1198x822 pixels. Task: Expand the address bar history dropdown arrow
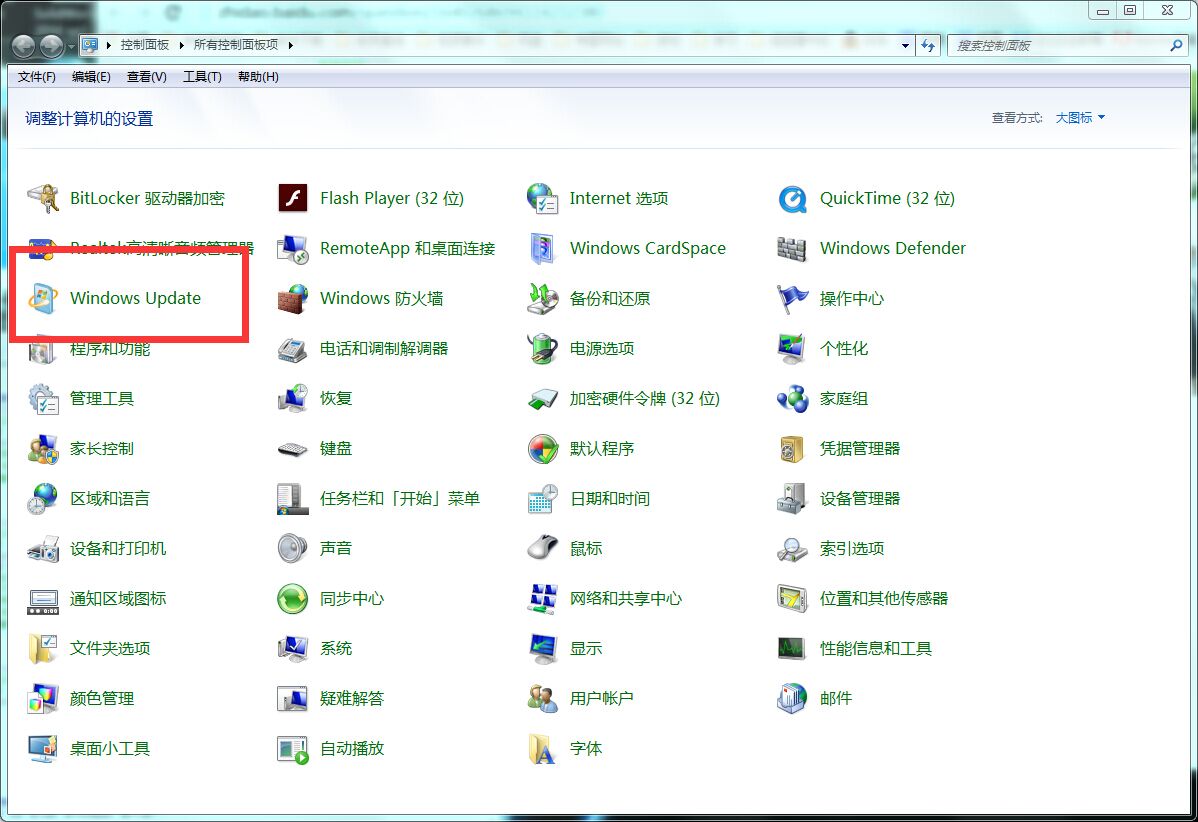905,46
